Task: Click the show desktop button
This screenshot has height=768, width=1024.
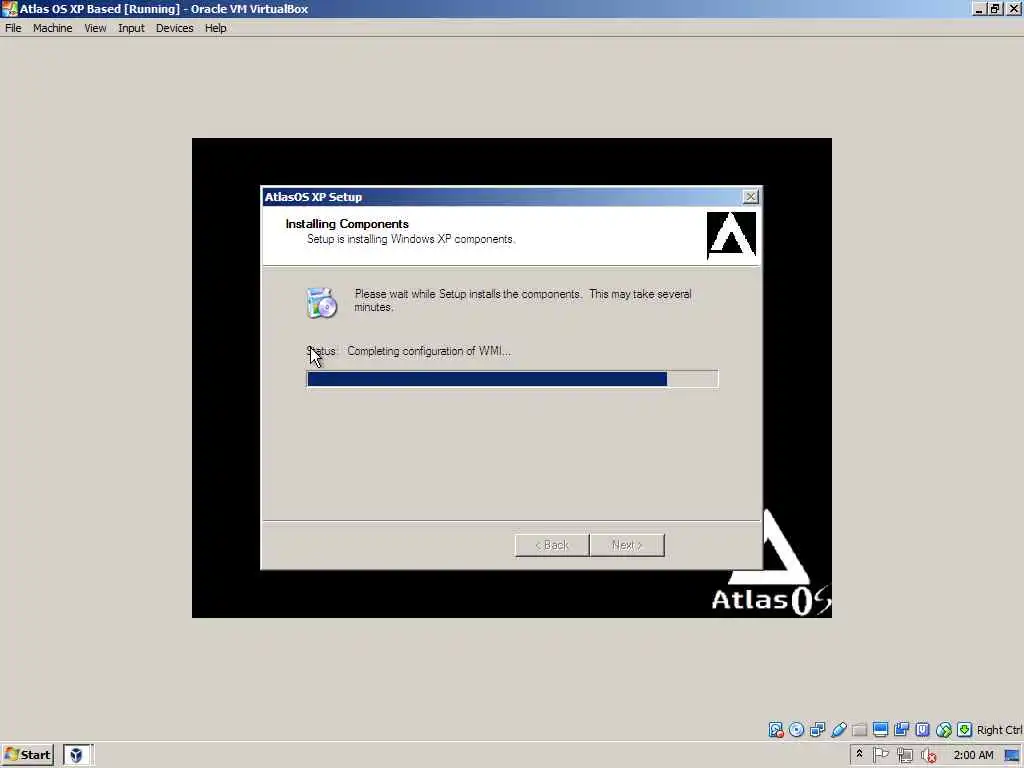Action: pos(1012,756)
